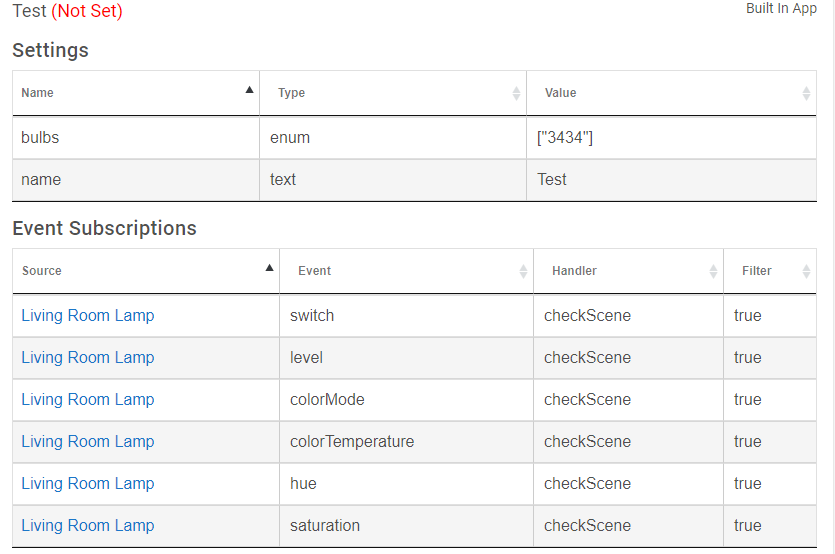Image resolution: width=835 pixels, height=554 pixels.
Task: Click Event column sort arrows
Action: point(523,271)
